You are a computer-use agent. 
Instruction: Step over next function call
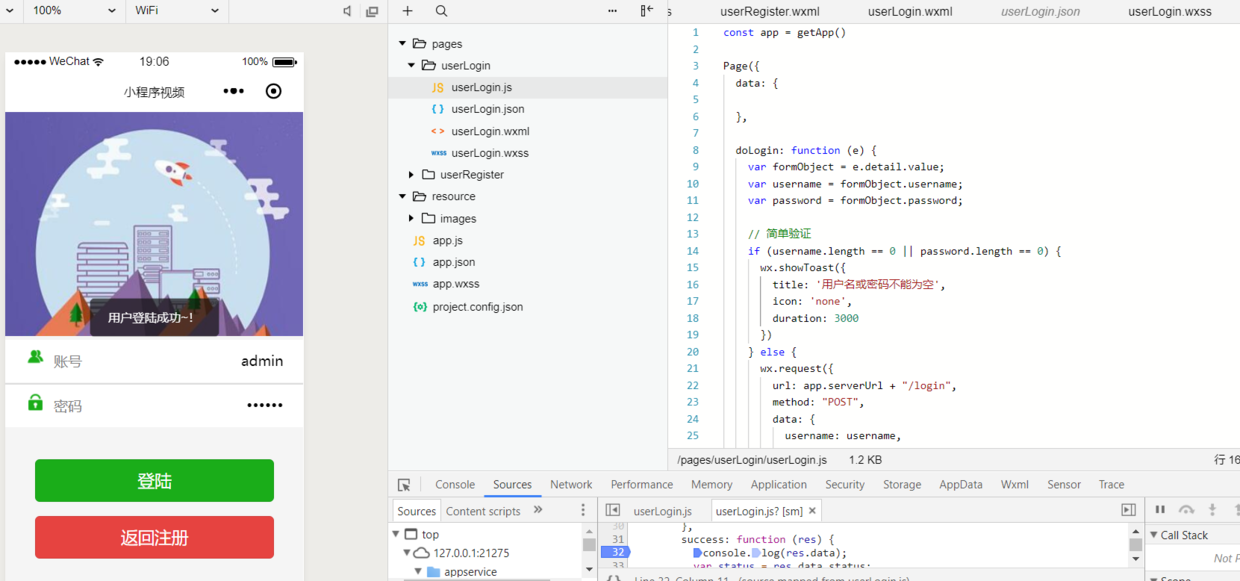point(1186,510)
